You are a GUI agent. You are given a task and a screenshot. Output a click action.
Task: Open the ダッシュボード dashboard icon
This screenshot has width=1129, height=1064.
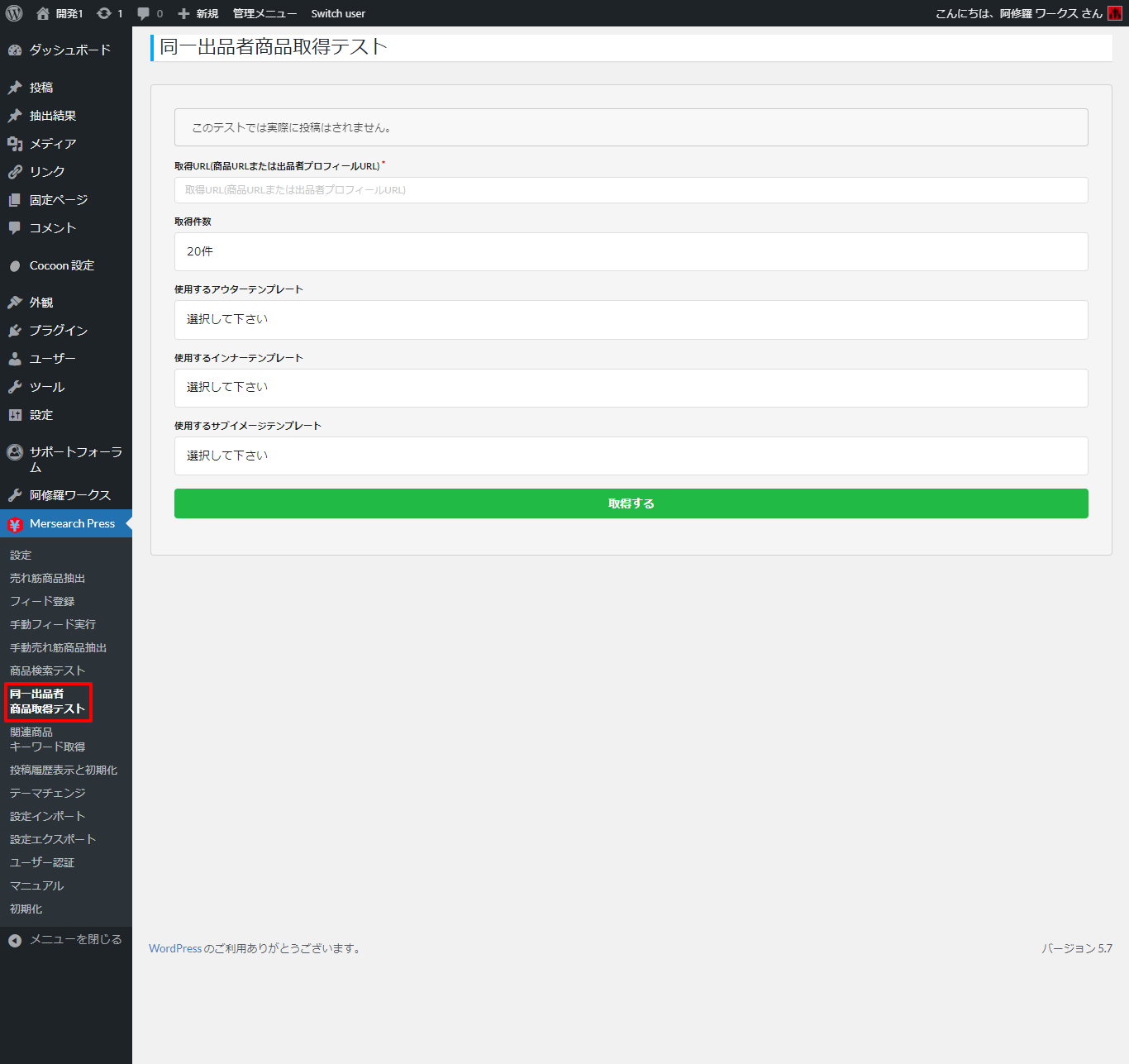click(x=15, y=50)
